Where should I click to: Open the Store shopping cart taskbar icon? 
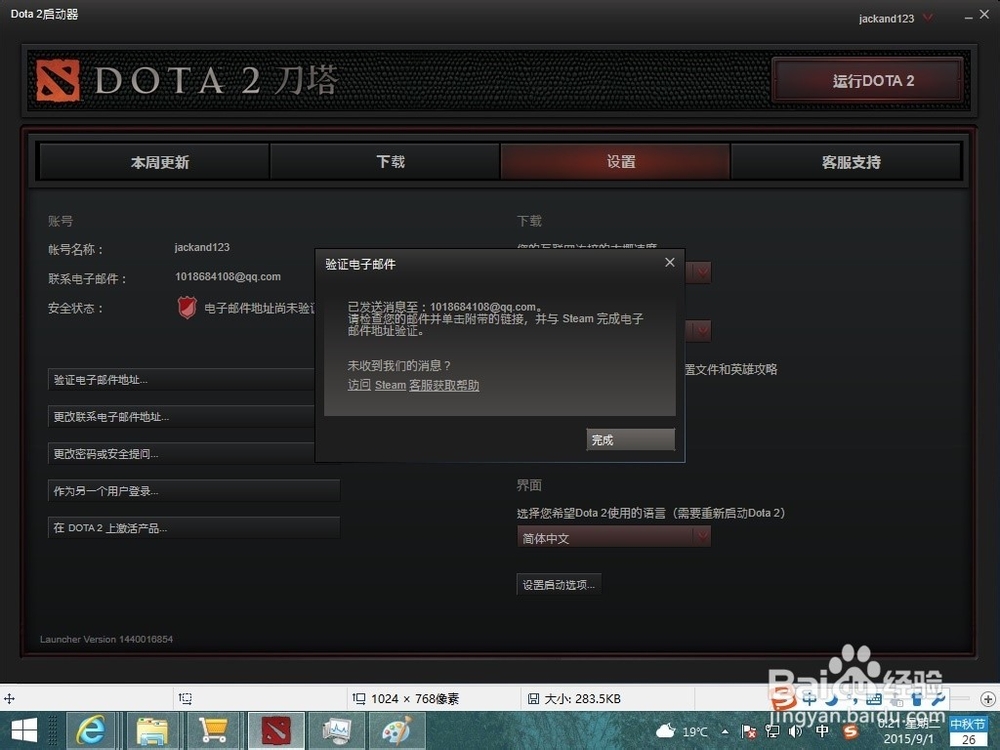pos(212,731)
